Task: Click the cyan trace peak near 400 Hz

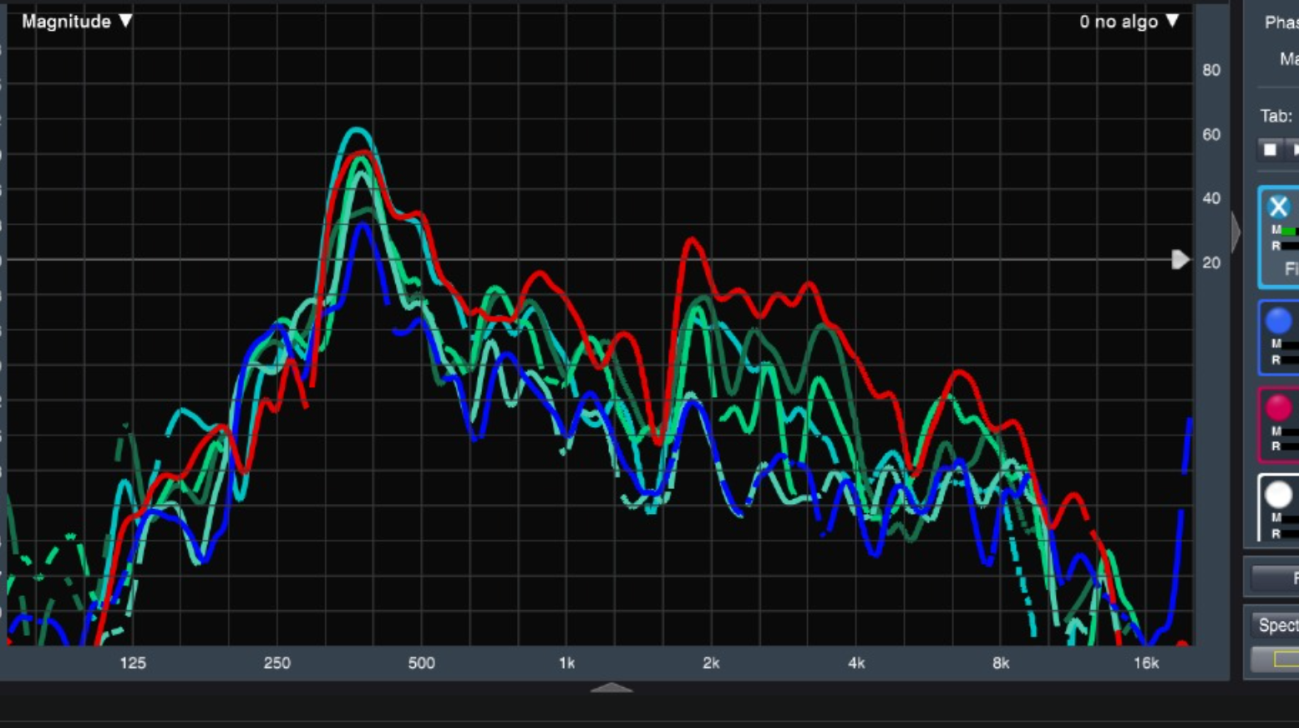Action: coord(356,130)
